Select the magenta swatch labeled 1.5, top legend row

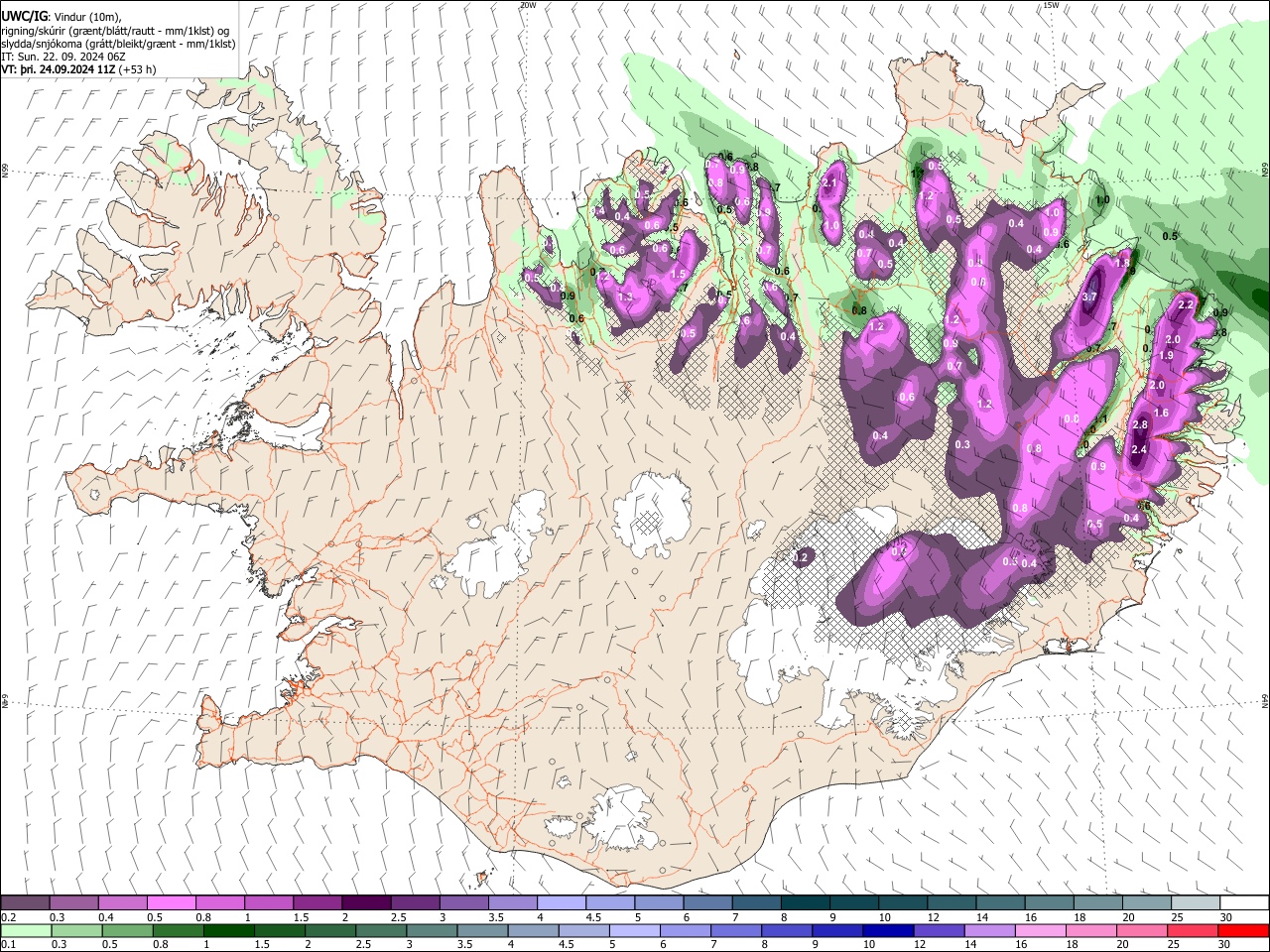click(x=317, y=902)
